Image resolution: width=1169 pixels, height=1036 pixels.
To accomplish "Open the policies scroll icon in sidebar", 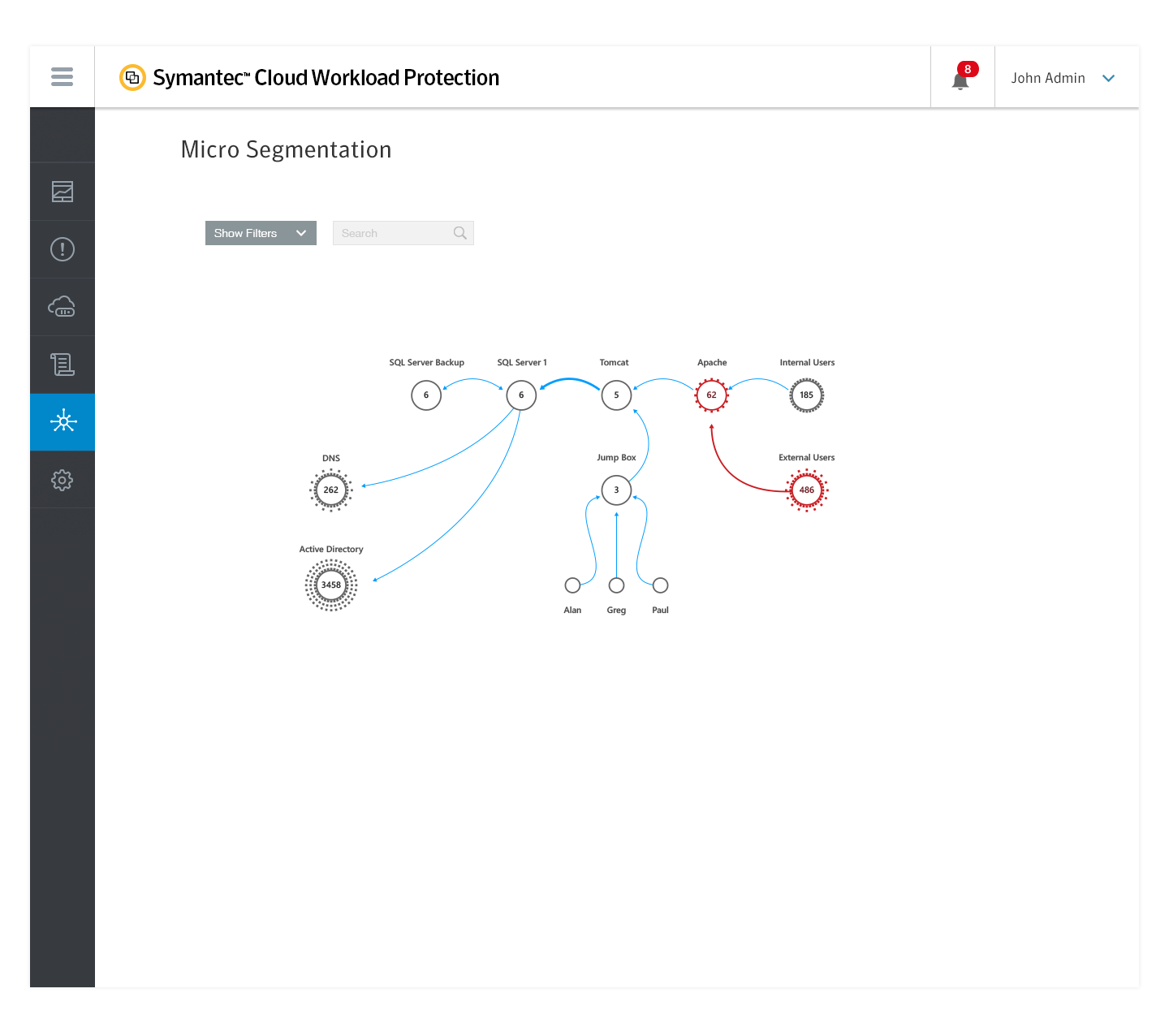I will [63, 365].
